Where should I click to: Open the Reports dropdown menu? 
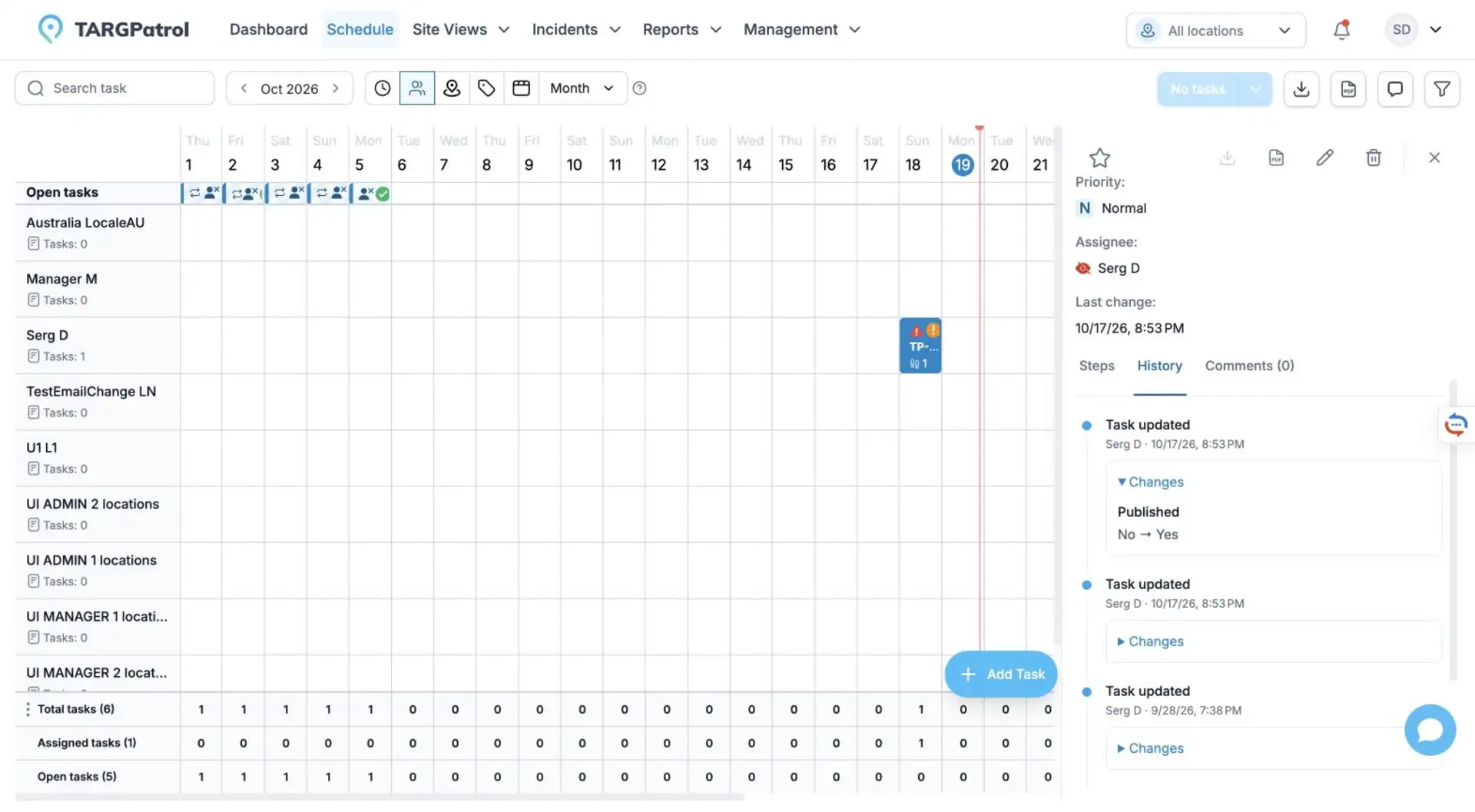click(682, 29)
